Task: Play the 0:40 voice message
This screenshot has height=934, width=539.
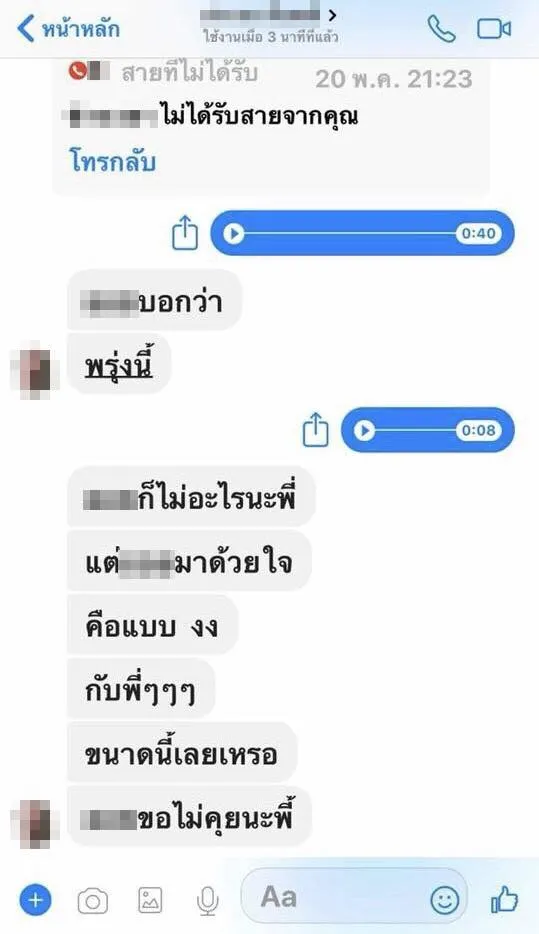Action: pyautogui.click(x=234, y=234)
